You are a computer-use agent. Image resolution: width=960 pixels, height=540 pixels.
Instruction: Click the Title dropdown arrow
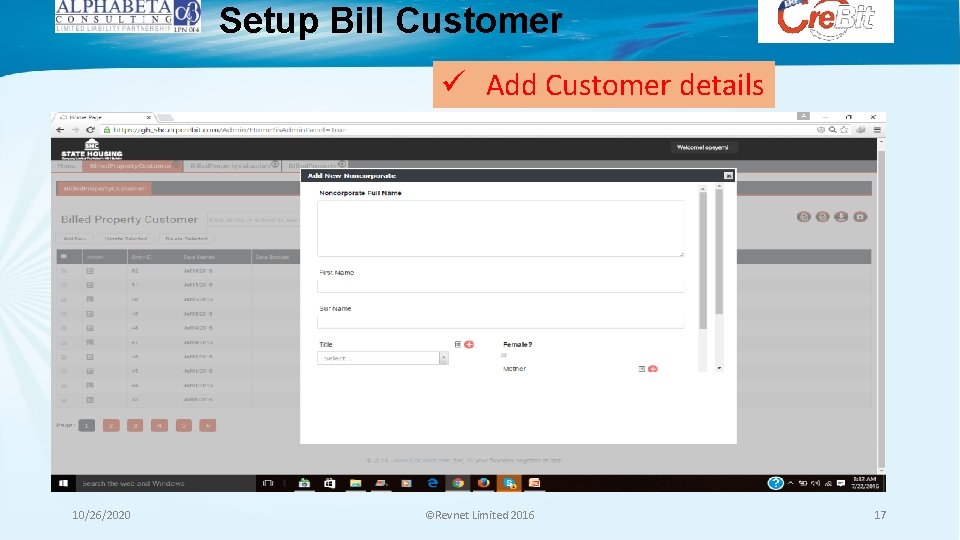tap(443, 358)
